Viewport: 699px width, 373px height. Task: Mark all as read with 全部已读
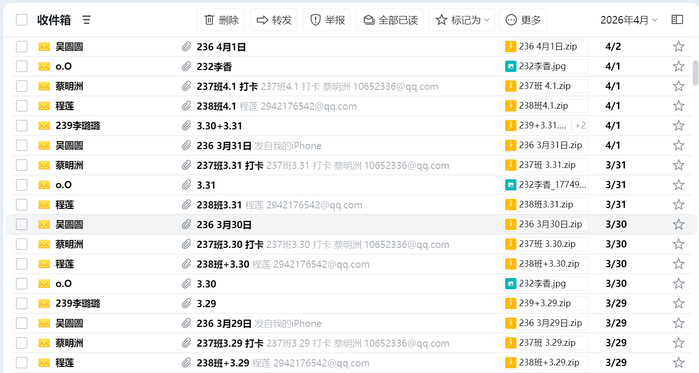pos(390,20)
